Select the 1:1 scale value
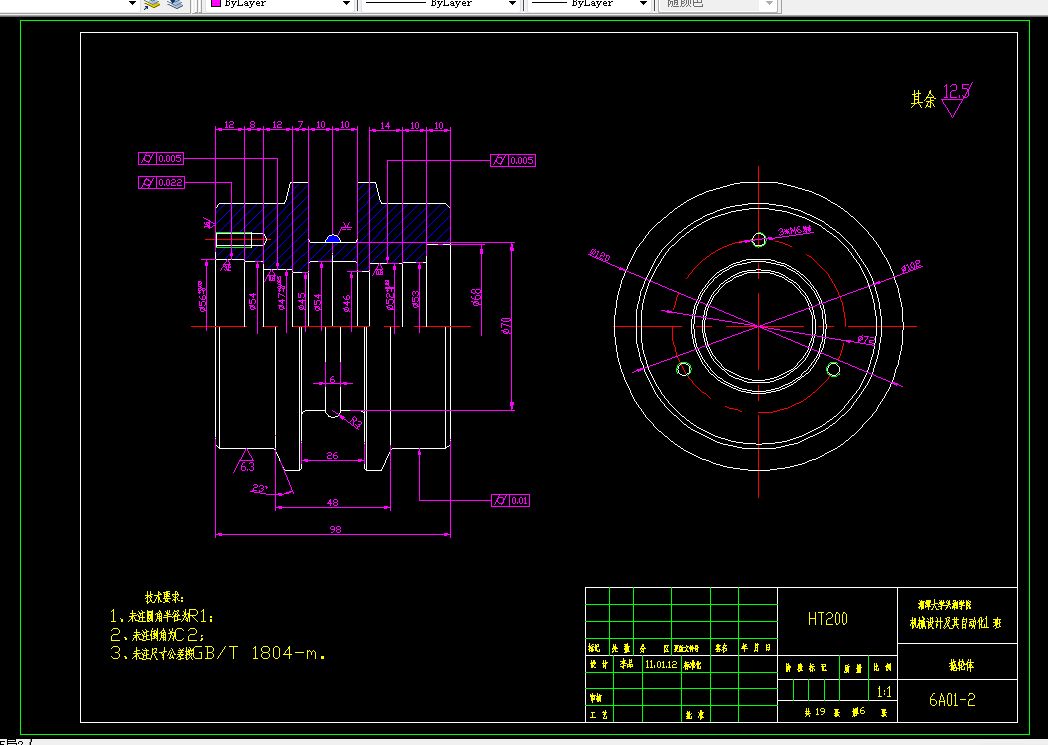This screenshot has height=745, width=1048. click(x=884, y=692)
